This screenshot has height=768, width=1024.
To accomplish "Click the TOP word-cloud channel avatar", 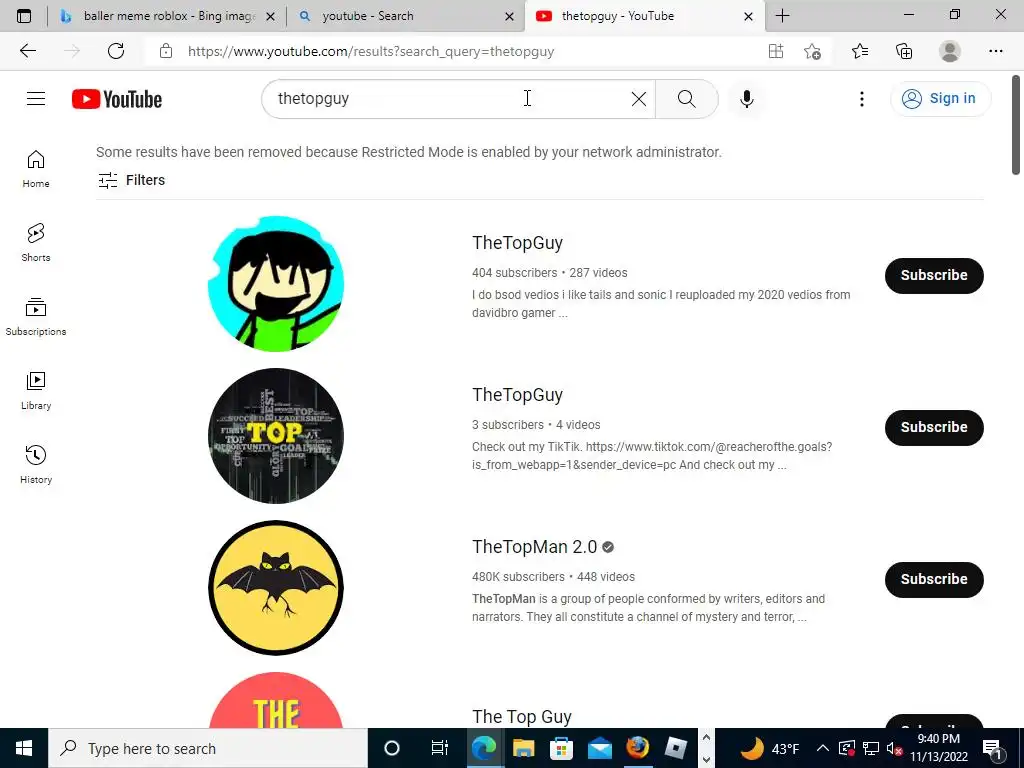I will pos(276,436).
